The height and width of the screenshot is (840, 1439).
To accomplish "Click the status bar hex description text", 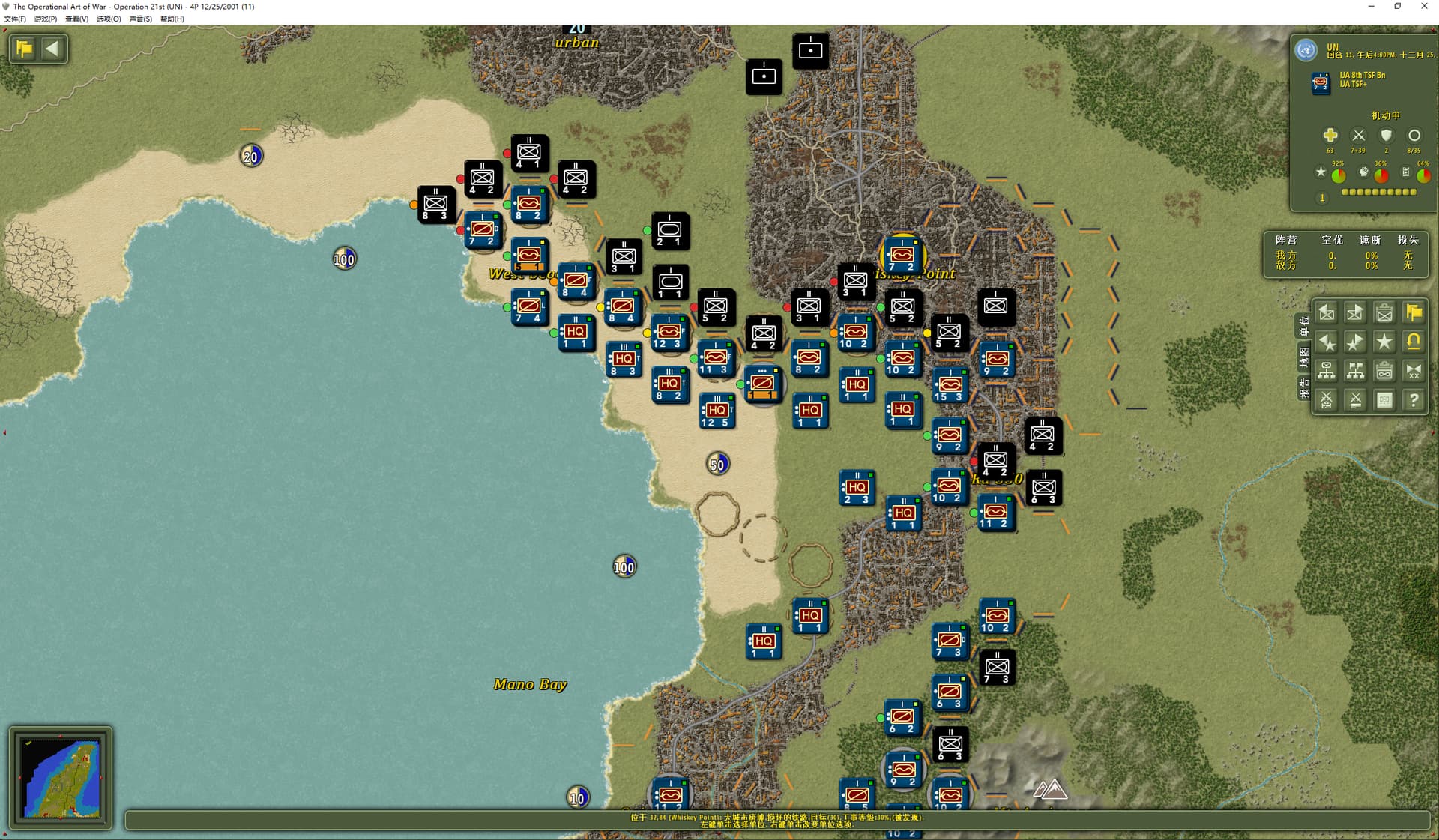I will tap(777, 818).
